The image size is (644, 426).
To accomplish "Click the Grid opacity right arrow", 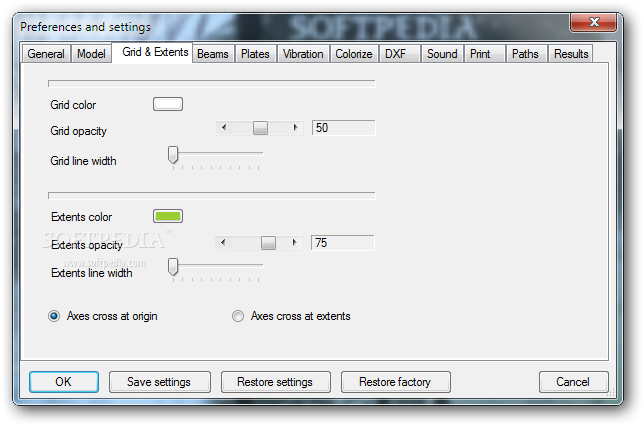I will coord(295,128).
